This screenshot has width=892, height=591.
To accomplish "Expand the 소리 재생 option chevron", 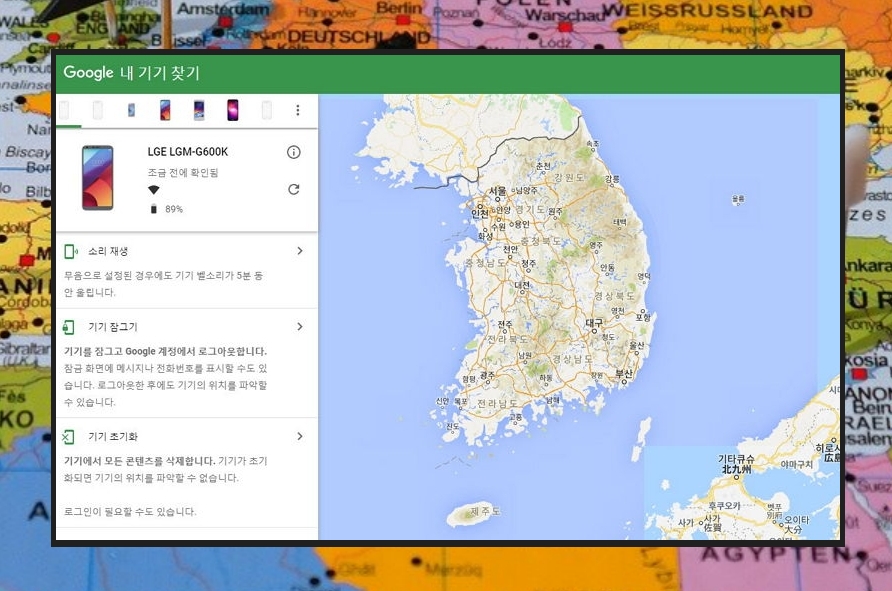I will coord(300,251).
